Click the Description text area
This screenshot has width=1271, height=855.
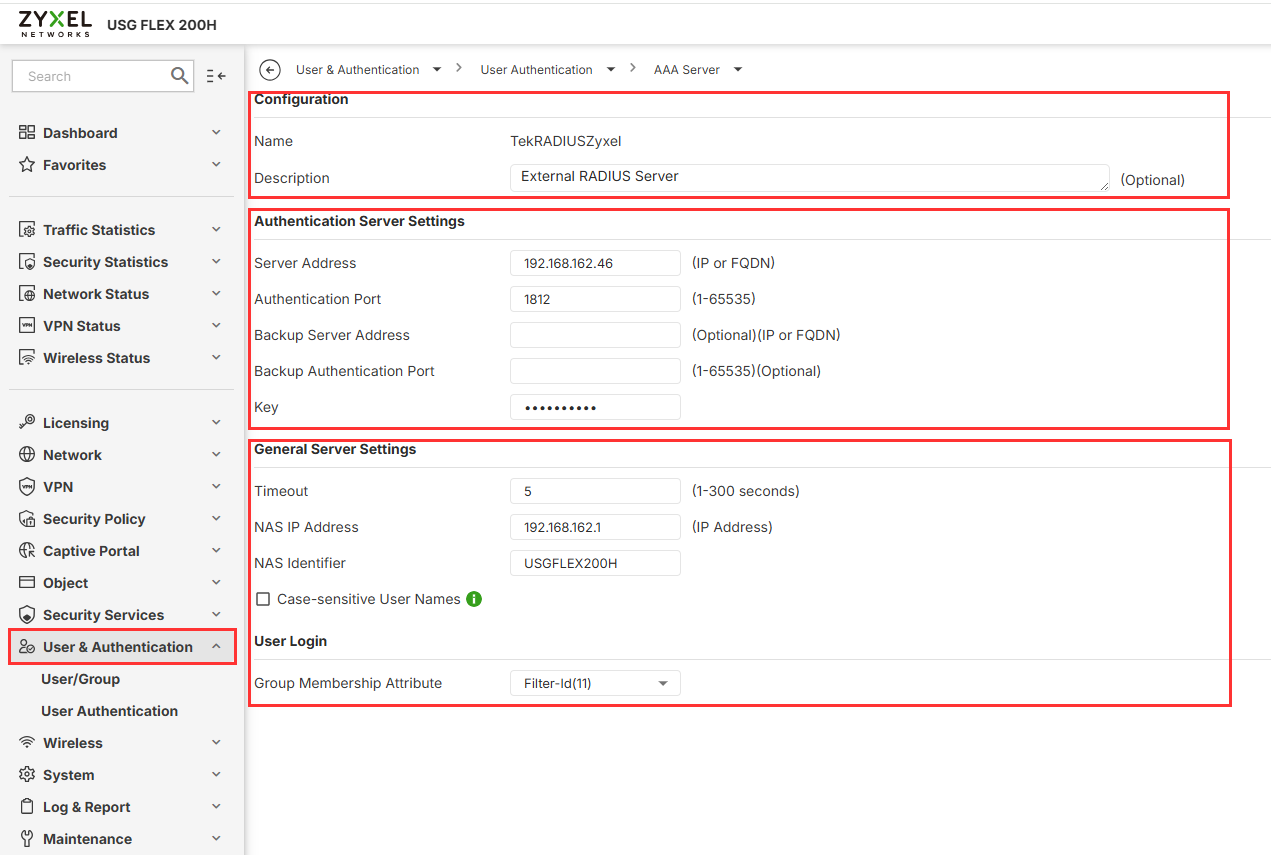[810, 178]
